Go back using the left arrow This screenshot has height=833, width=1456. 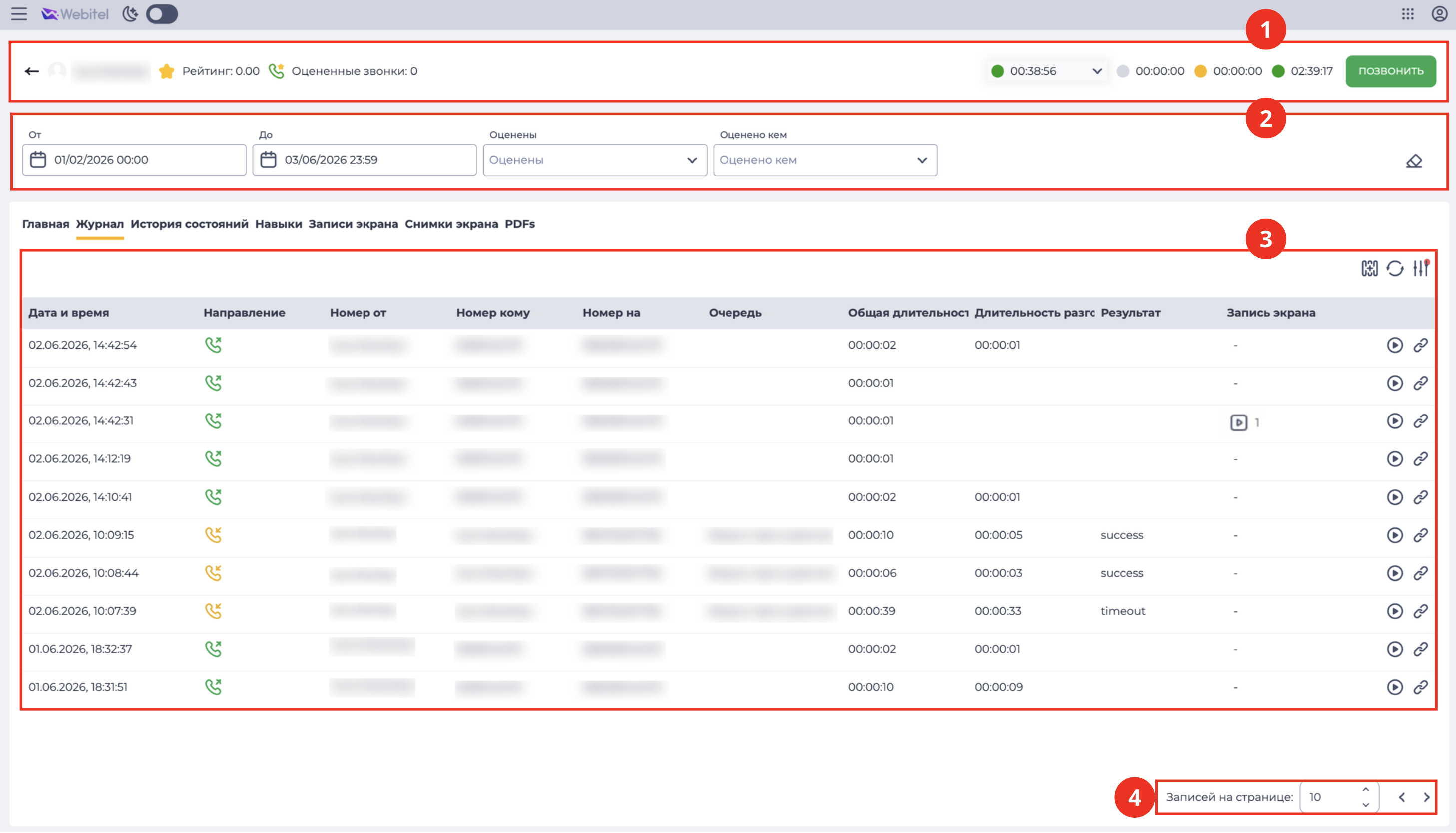pos(32,71)
